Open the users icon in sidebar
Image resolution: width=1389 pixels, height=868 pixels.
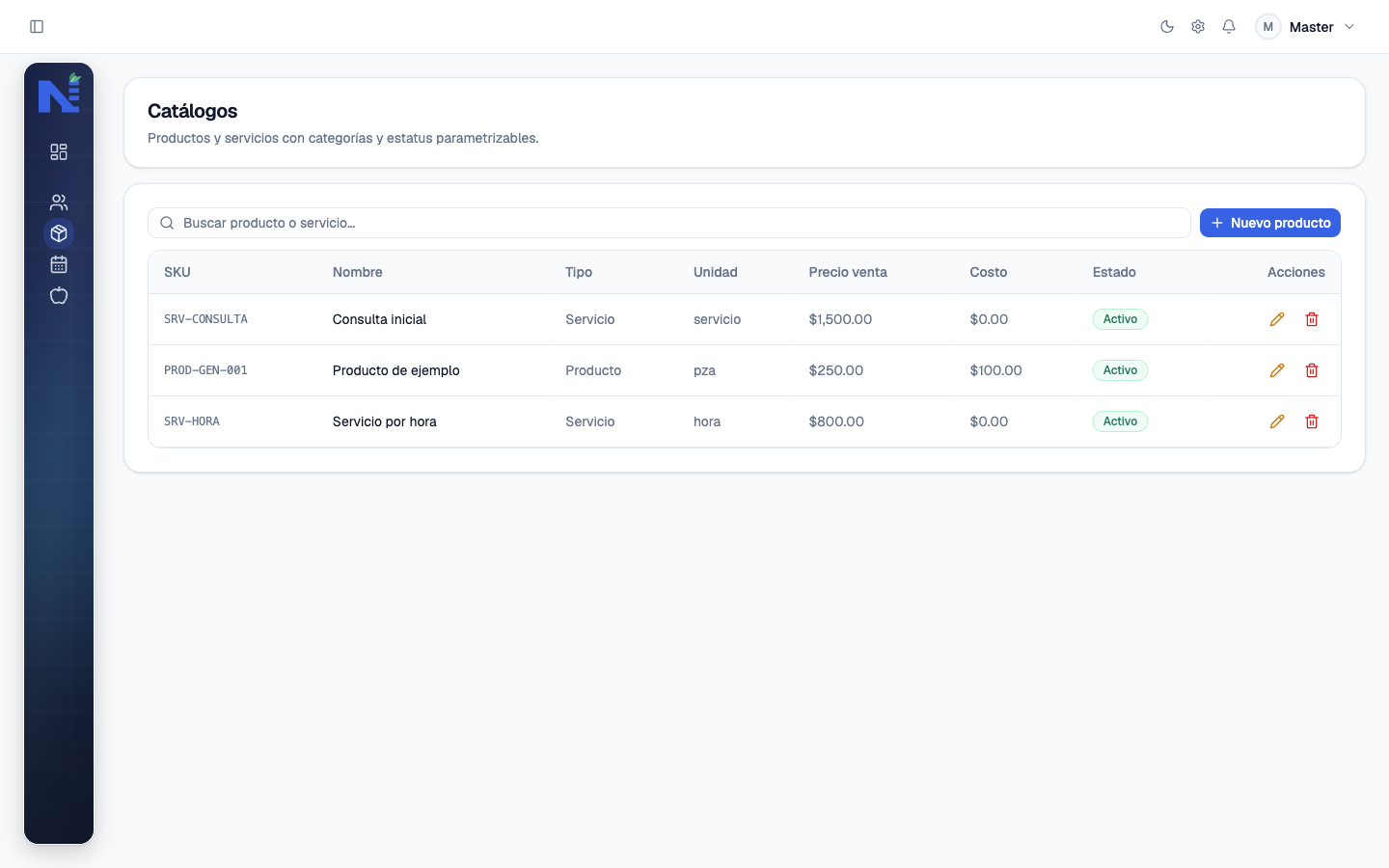[59, 203]
